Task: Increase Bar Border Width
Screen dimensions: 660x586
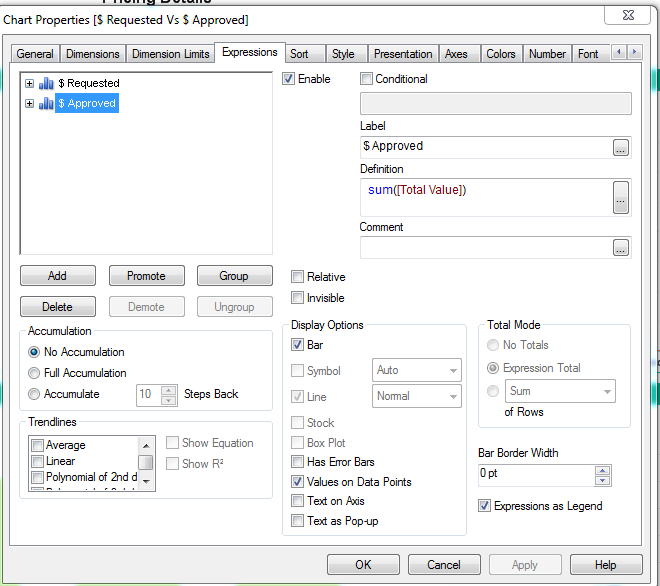Action: pos(602,471)
